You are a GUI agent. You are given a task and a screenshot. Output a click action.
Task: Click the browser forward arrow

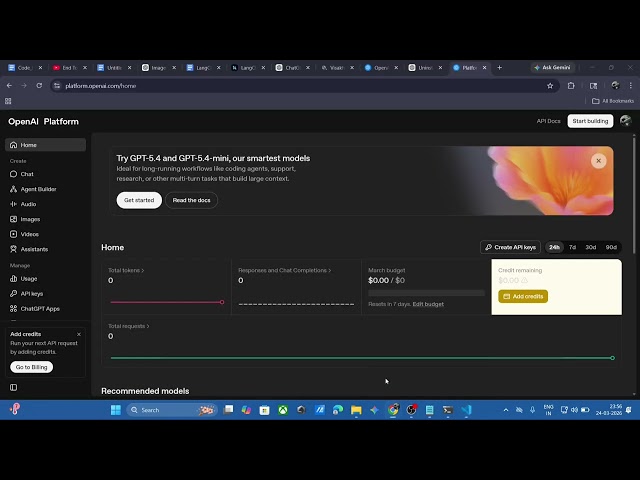point(24,86)
